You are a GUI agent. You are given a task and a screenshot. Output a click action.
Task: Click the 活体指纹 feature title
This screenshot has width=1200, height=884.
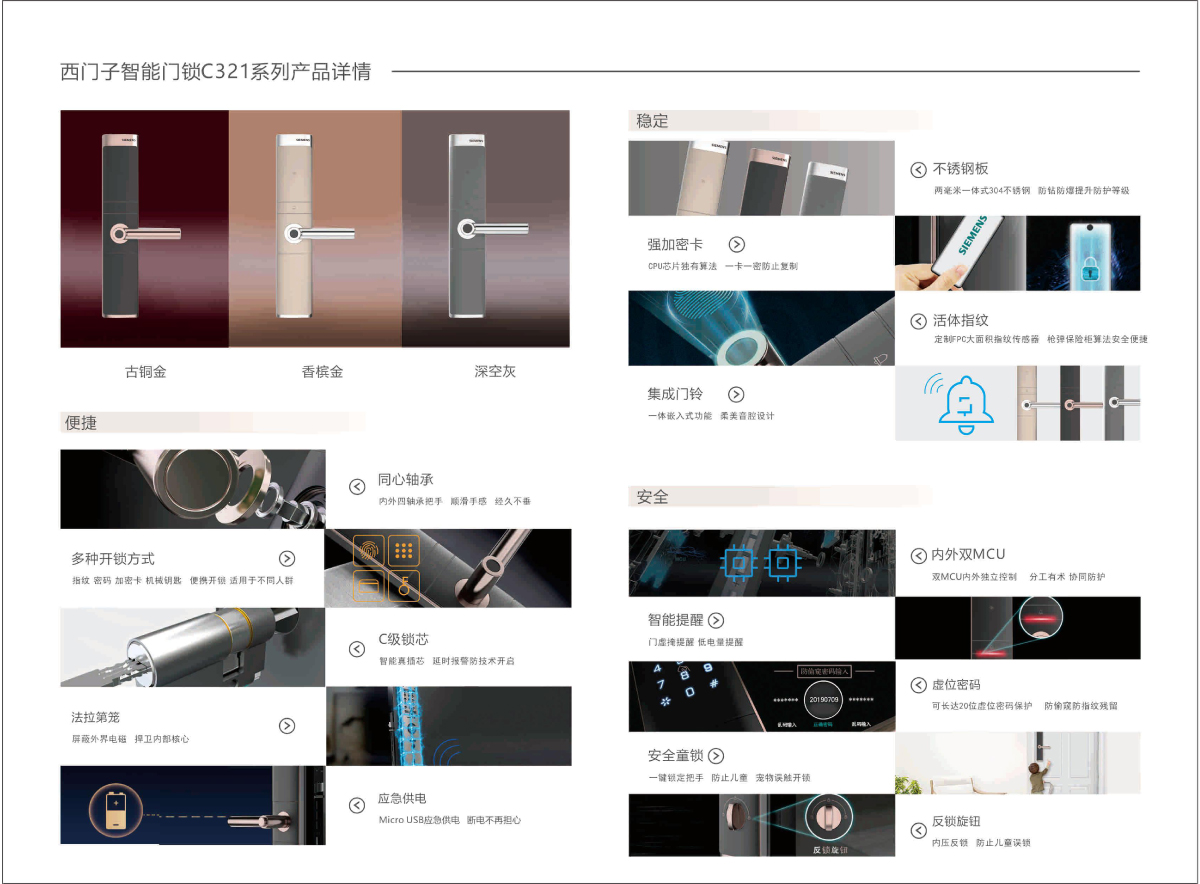tap(961, 321)
